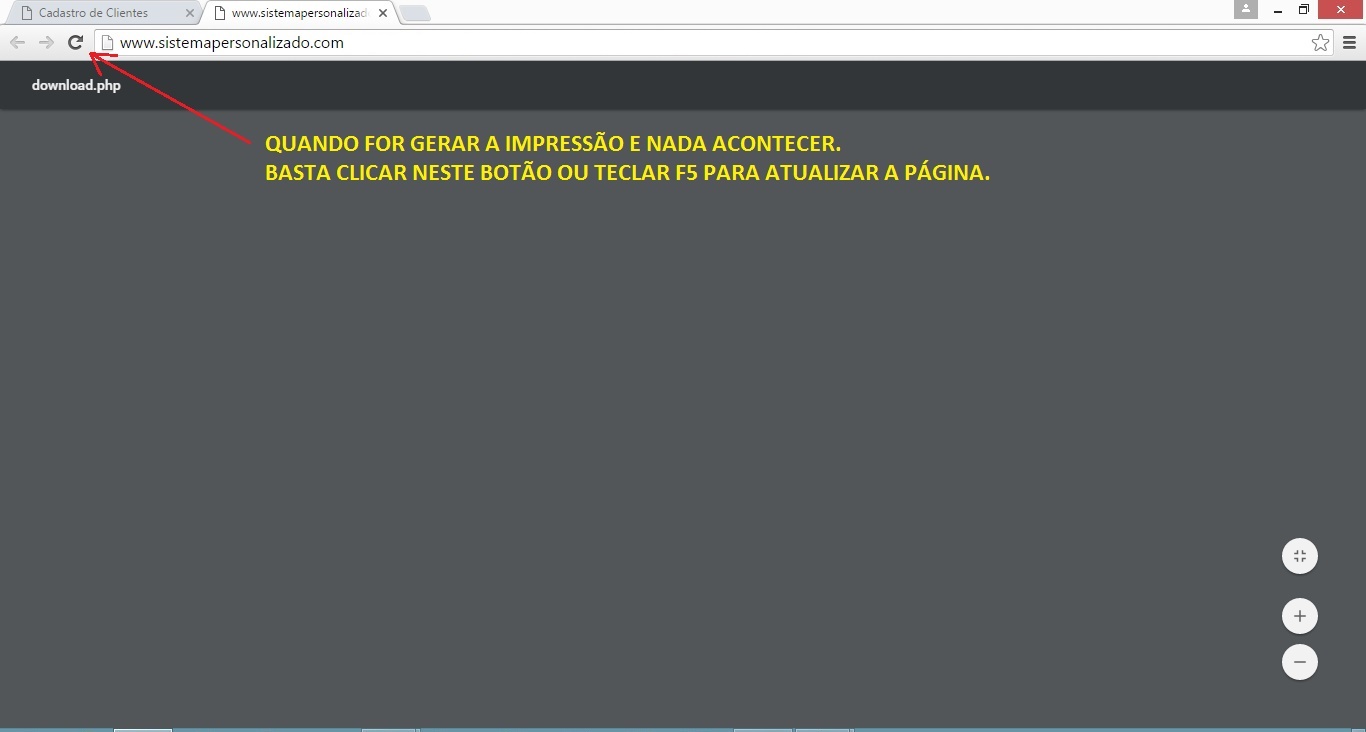
Task: Go back with the back arrow
Action: [x=17, y=42]
